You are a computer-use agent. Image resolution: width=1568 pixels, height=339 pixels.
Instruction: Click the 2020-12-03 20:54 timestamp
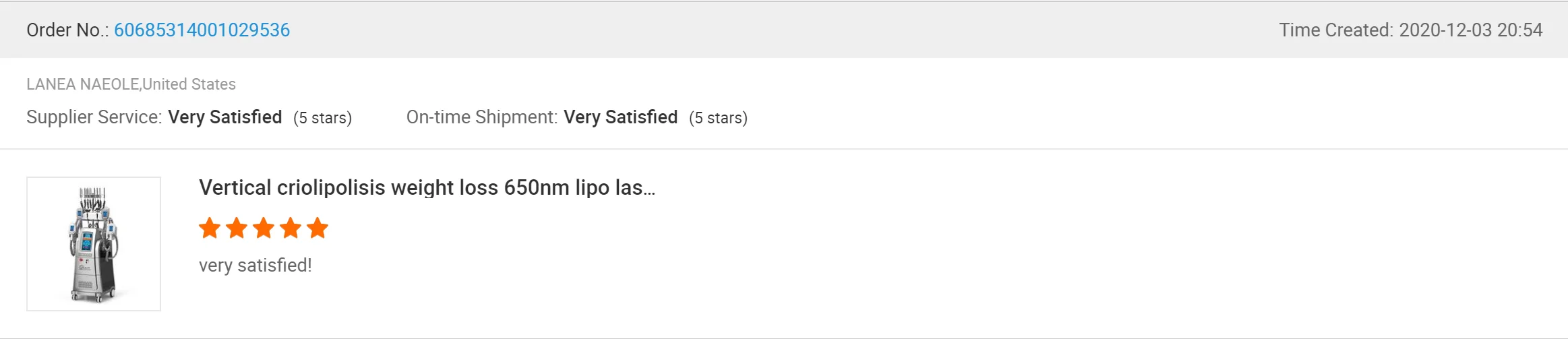click(x=1470, y=30)
